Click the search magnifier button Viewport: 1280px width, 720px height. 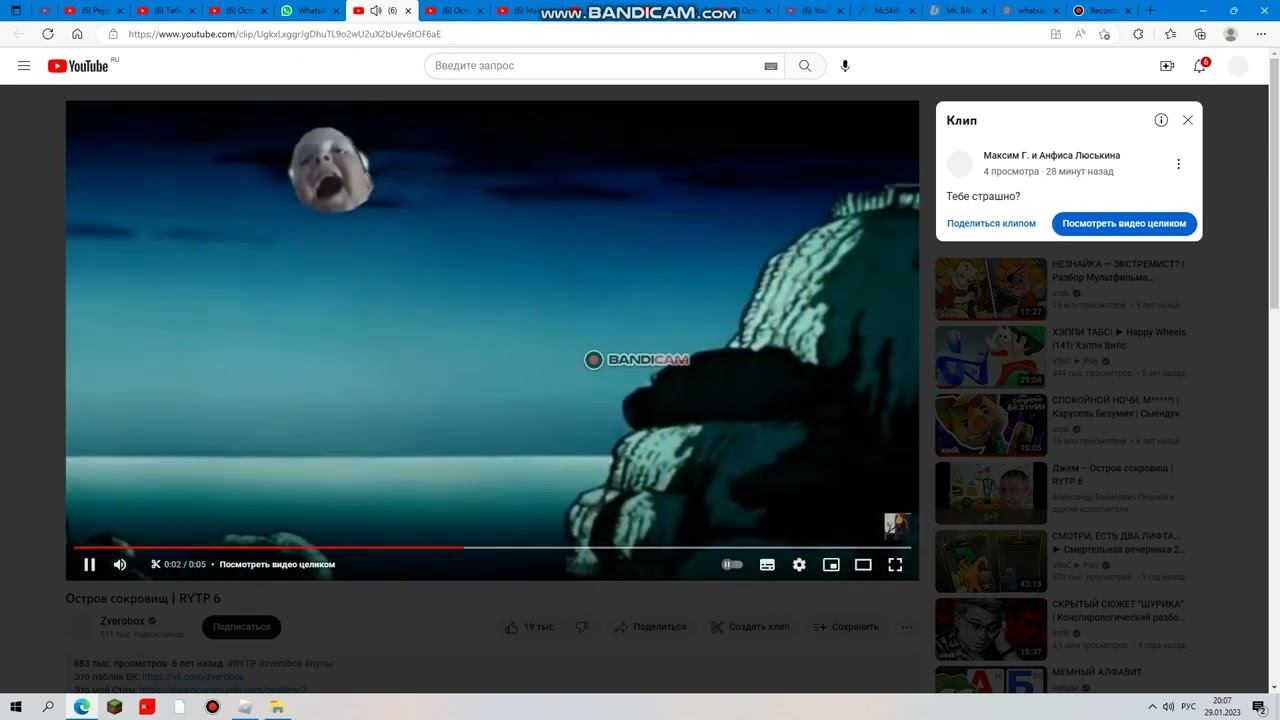(805, 66)
